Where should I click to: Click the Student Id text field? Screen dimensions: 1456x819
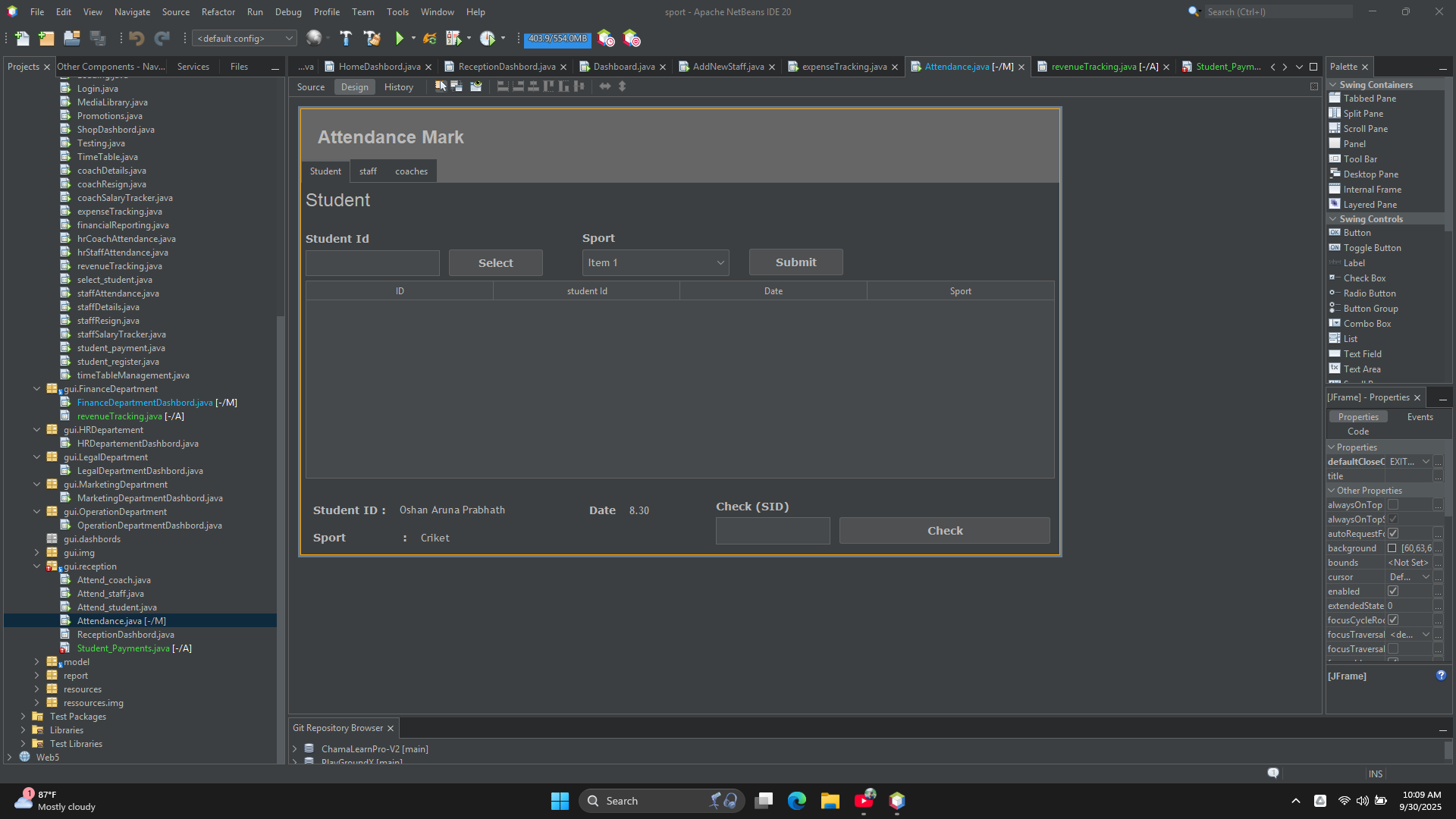click(x=372, y=263)
